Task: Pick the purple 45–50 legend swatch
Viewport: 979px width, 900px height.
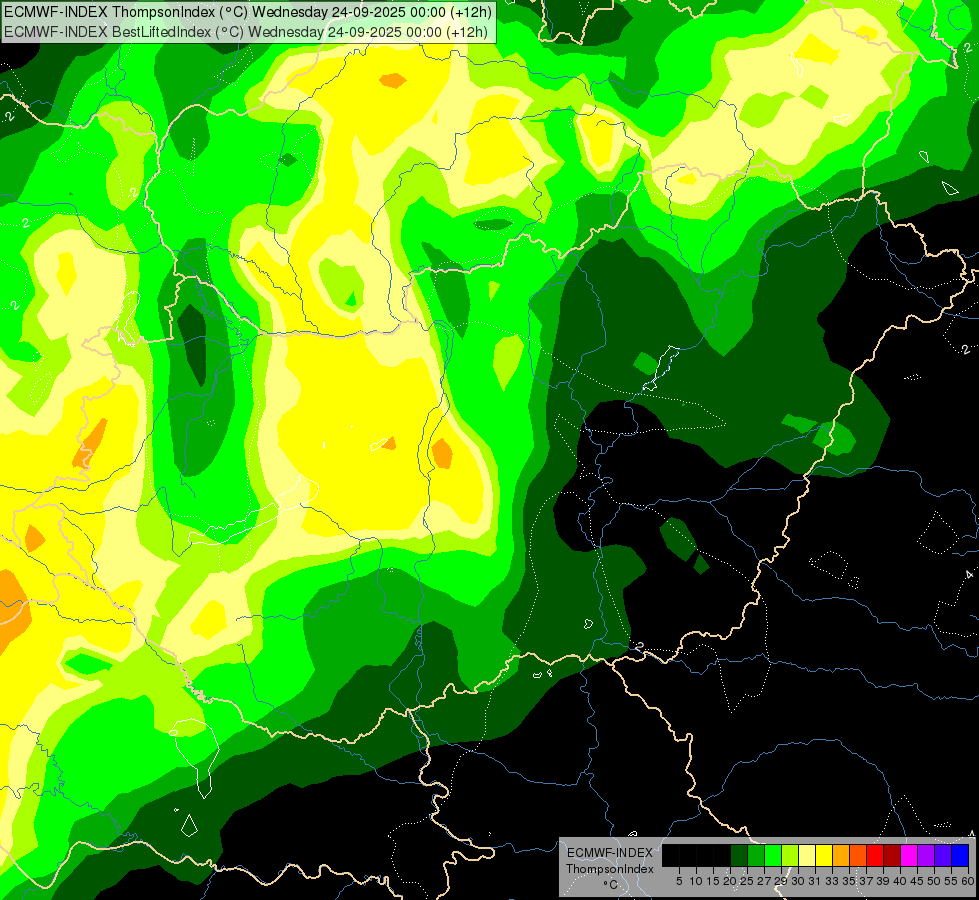Action: [x=926, y=855]
